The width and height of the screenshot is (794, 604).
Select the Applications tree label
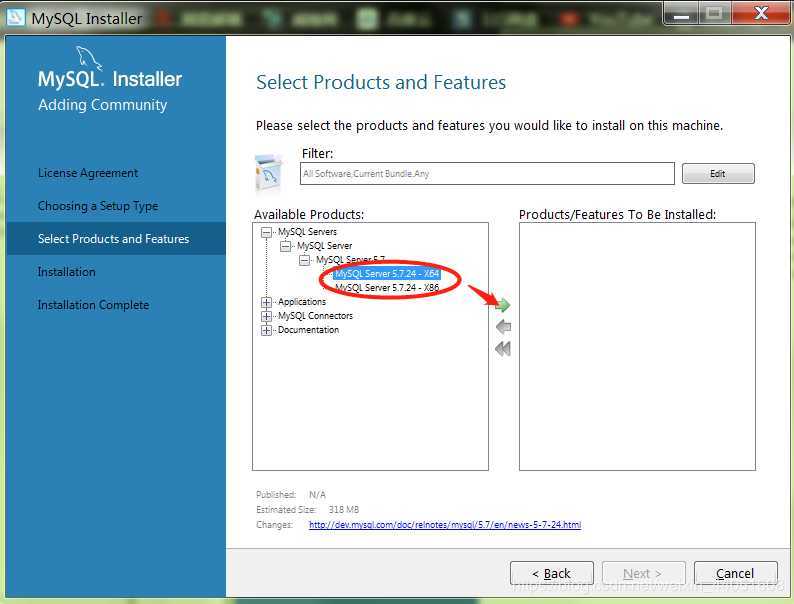[x=302, y=302]
